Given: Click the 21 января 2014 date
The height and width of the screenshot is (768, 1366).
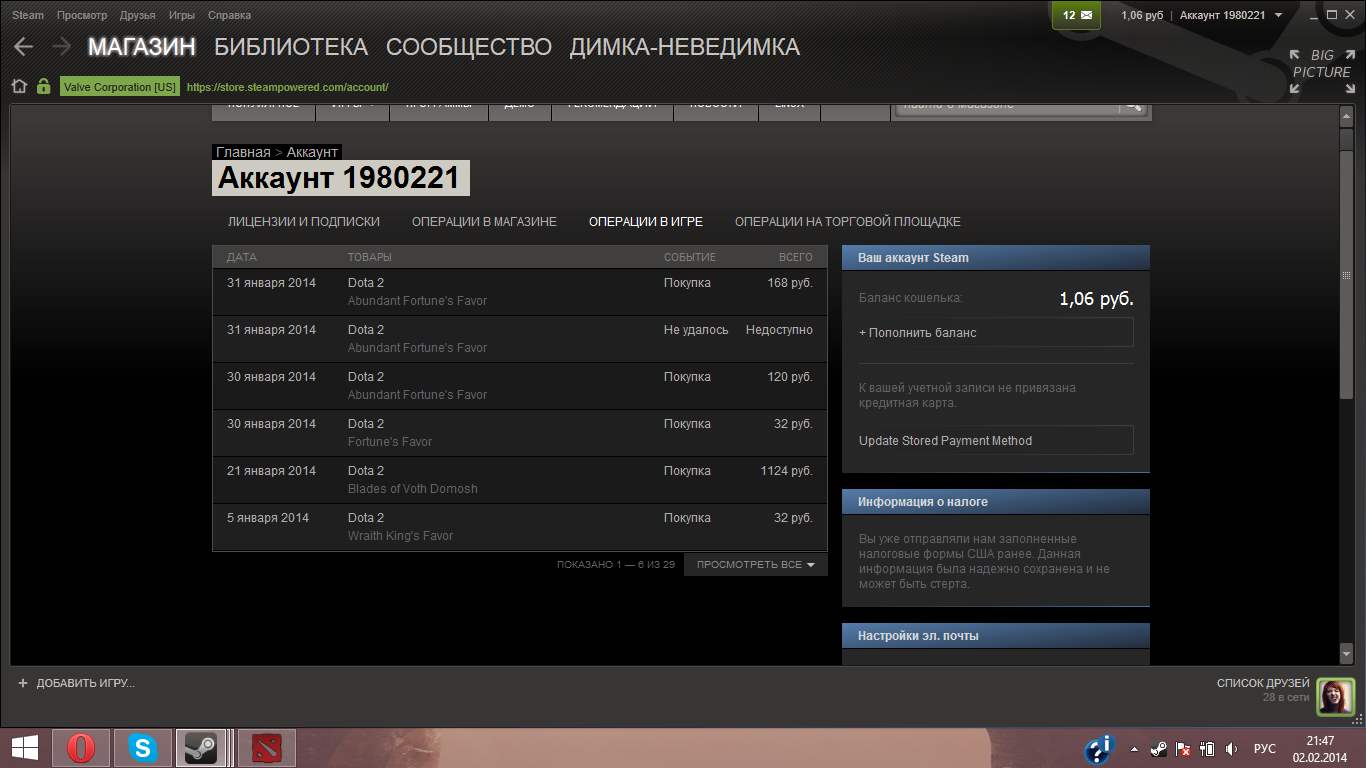Looking at the screenshot, I should tap(271, 471).
